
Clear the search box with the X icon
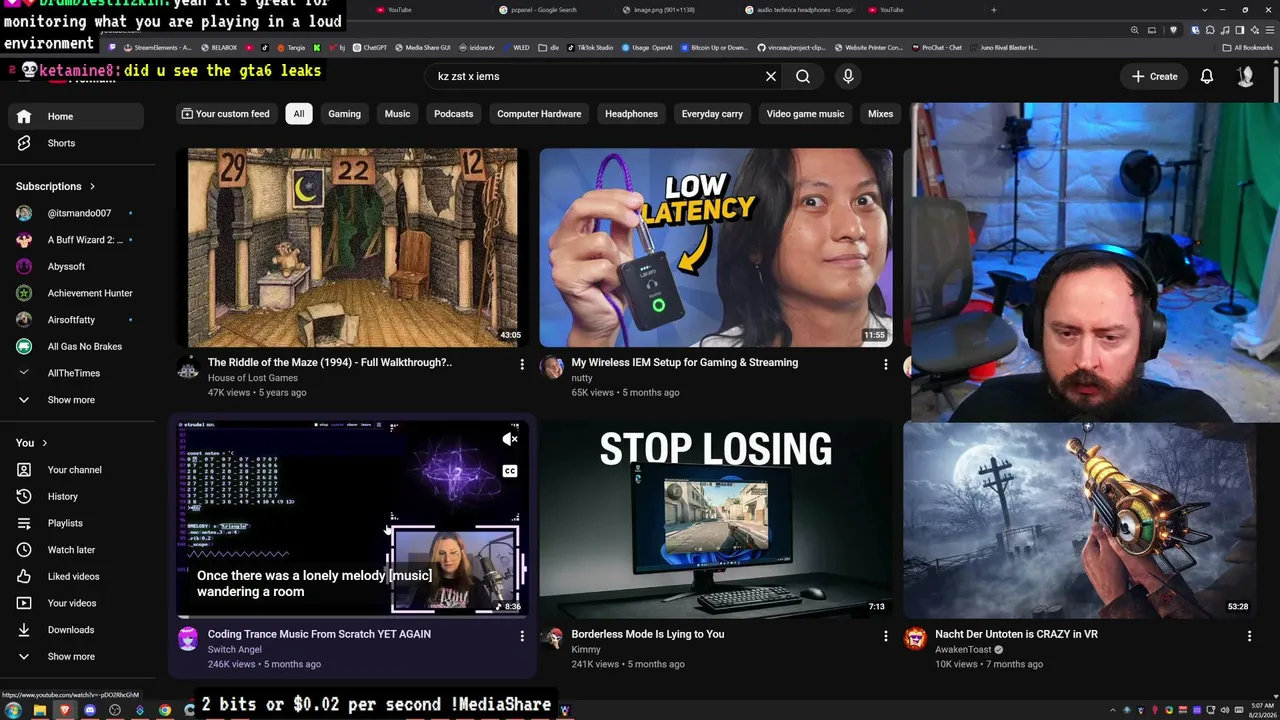[x=771, y=76]
